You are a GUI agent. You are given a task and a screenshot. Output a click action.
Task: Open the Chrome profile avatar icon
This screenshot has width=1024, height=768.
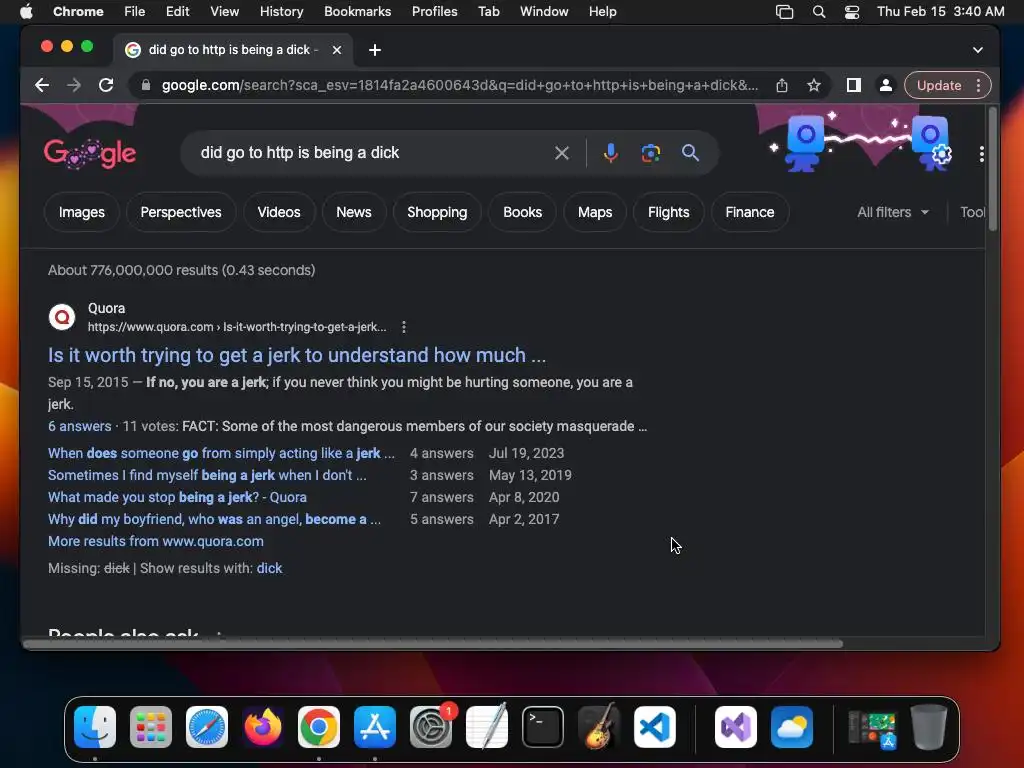pyautogui.click(x=886, y=86)
